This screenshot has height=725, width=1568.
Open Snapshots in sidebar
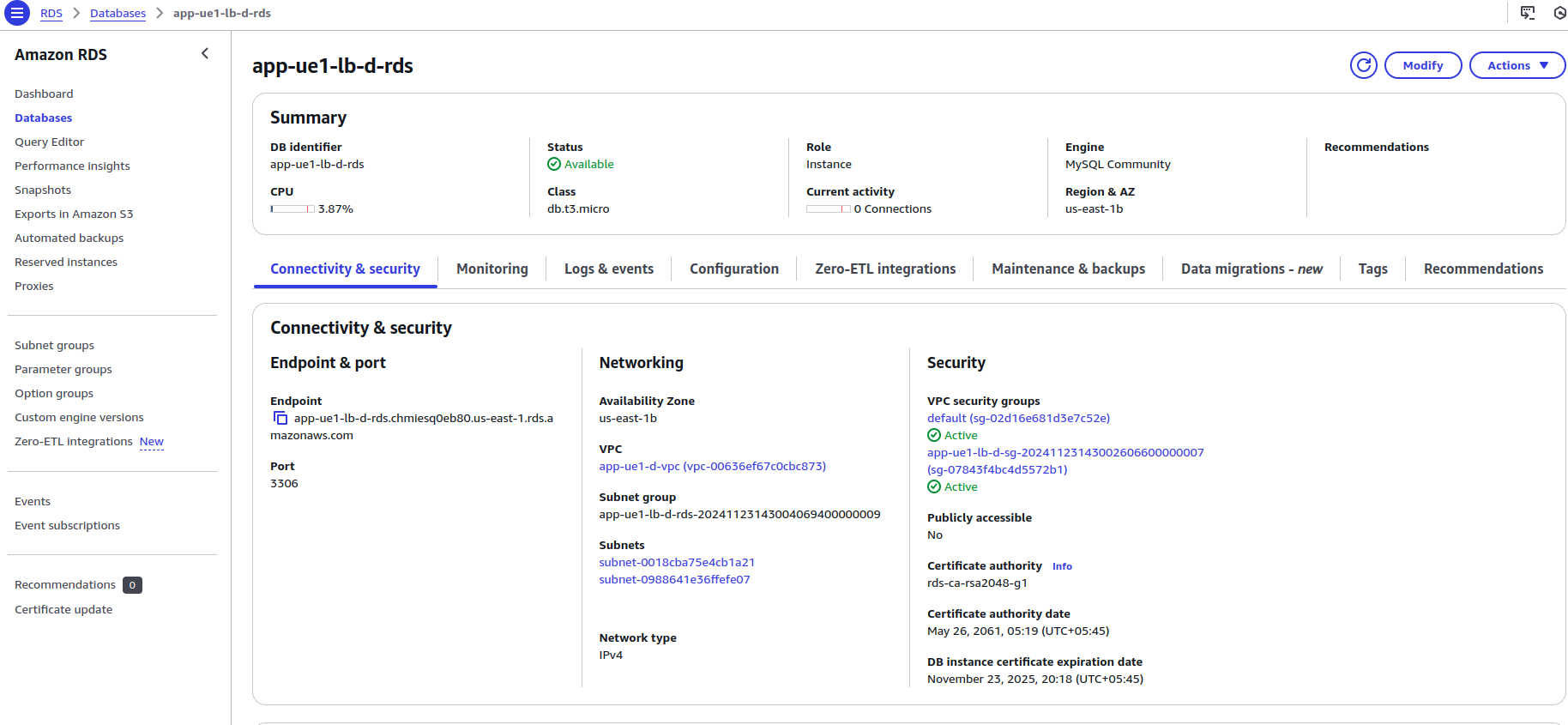pyautogui.click(x=43, y=190)
